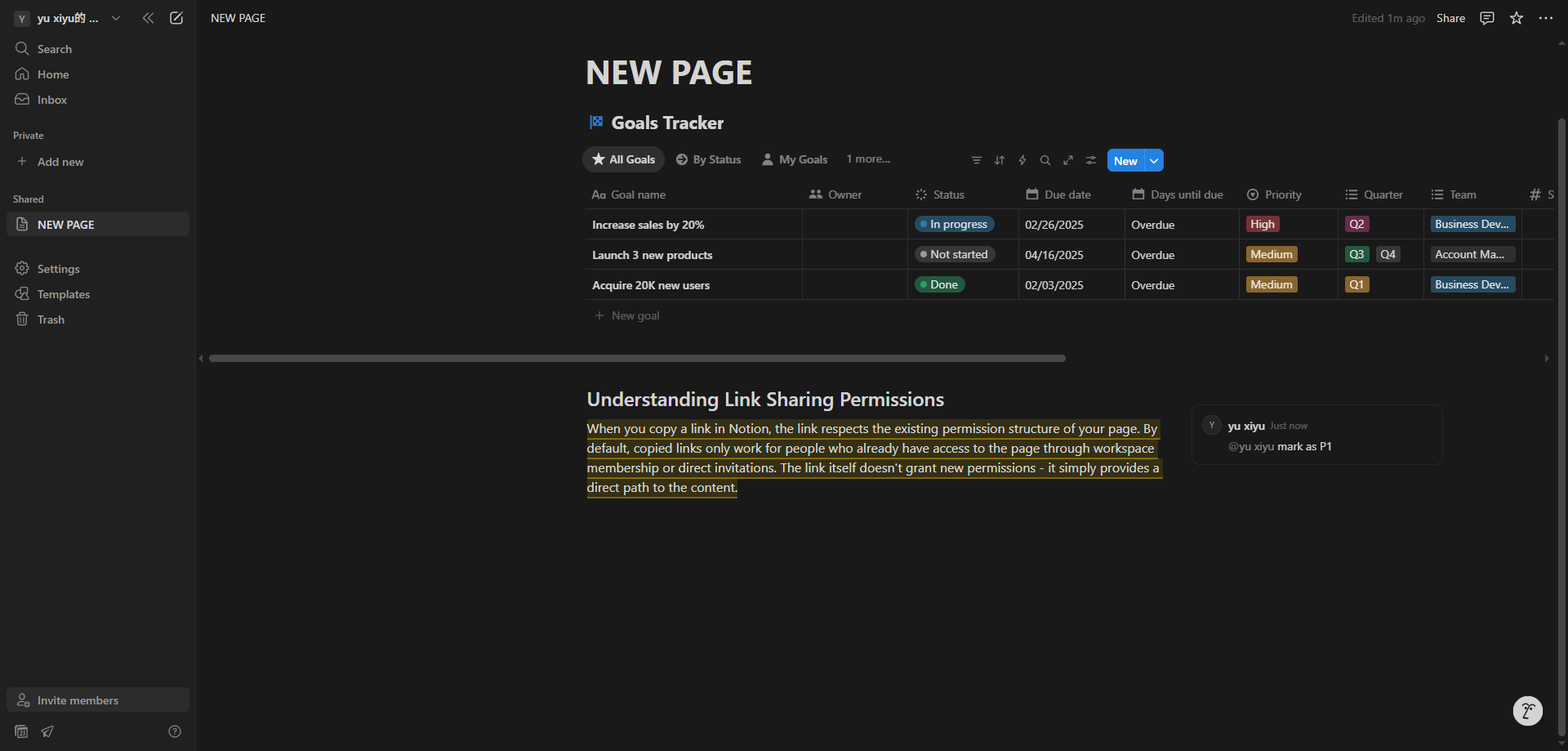Open the Owner column header menu

[x=855, y=194]
